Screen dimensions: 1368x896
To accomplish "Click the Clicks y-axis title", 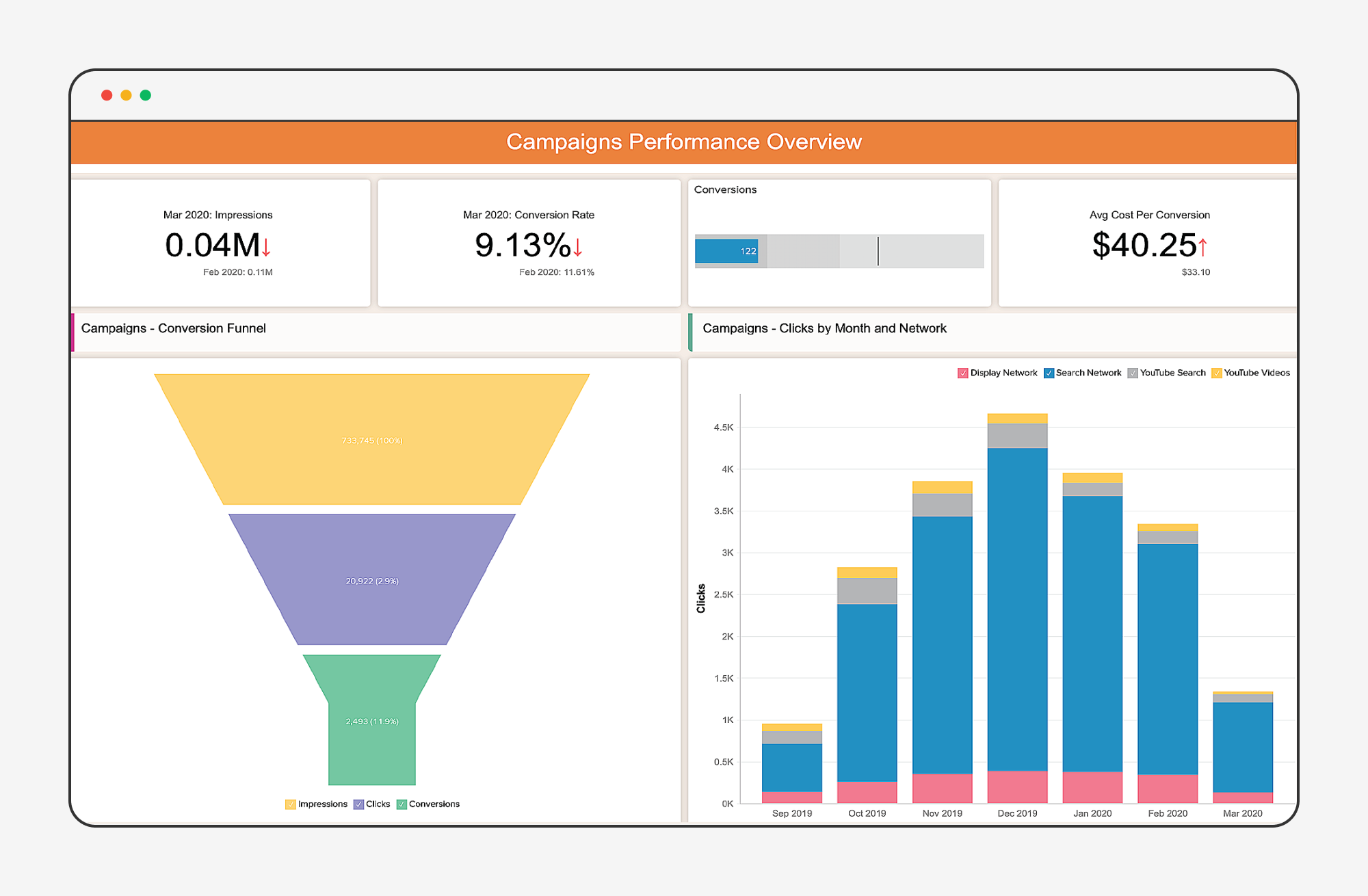I will pos(701,598).
